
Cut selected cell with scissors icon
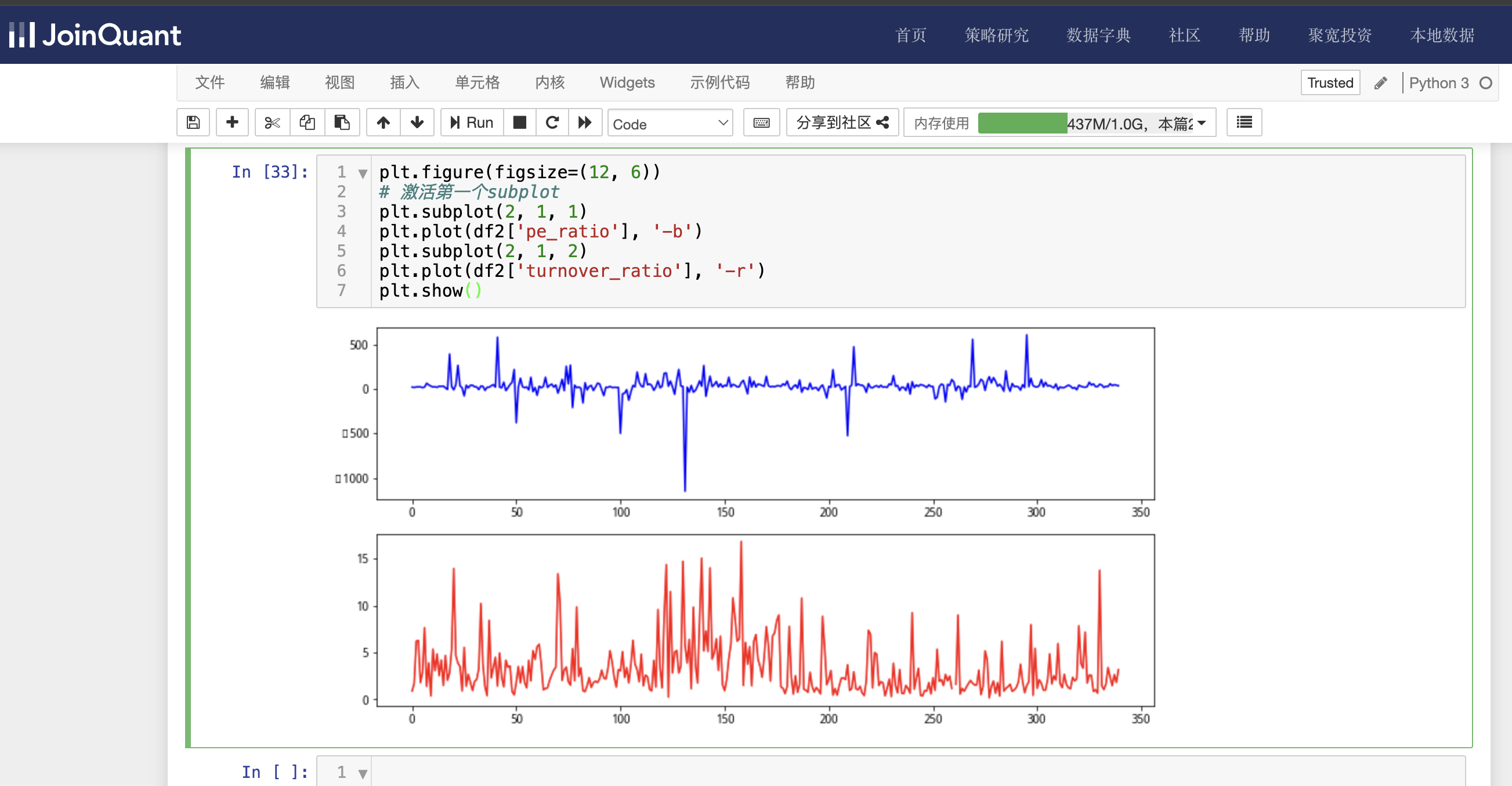tap(272, 122)
